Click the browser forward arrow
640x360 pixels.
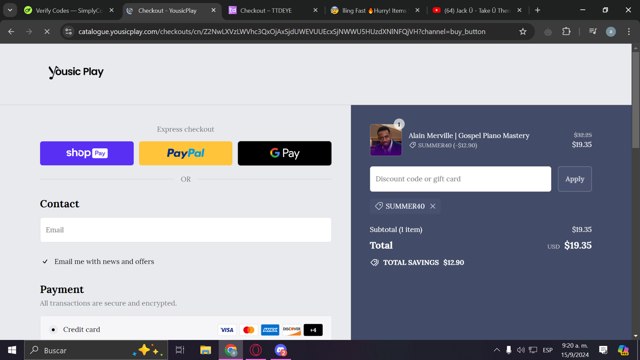point(29,31)
